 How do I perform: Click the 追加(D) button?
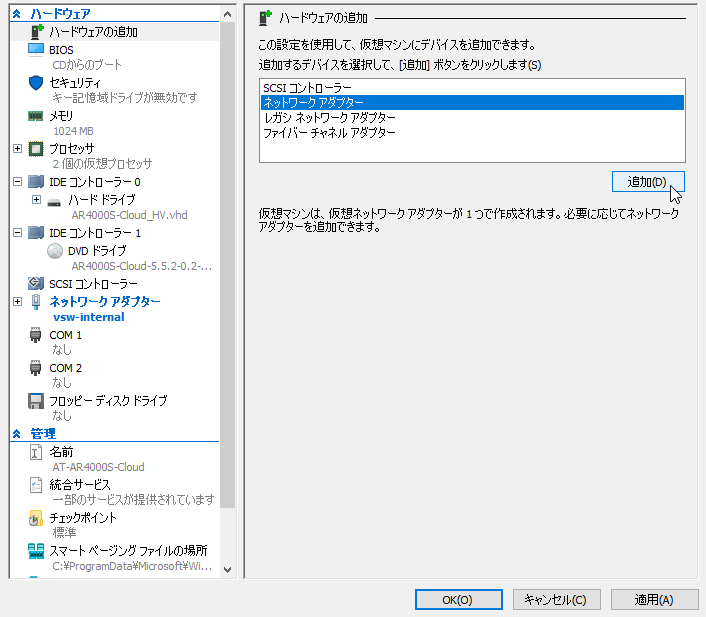pyautogui.click(x=648, y=181)
